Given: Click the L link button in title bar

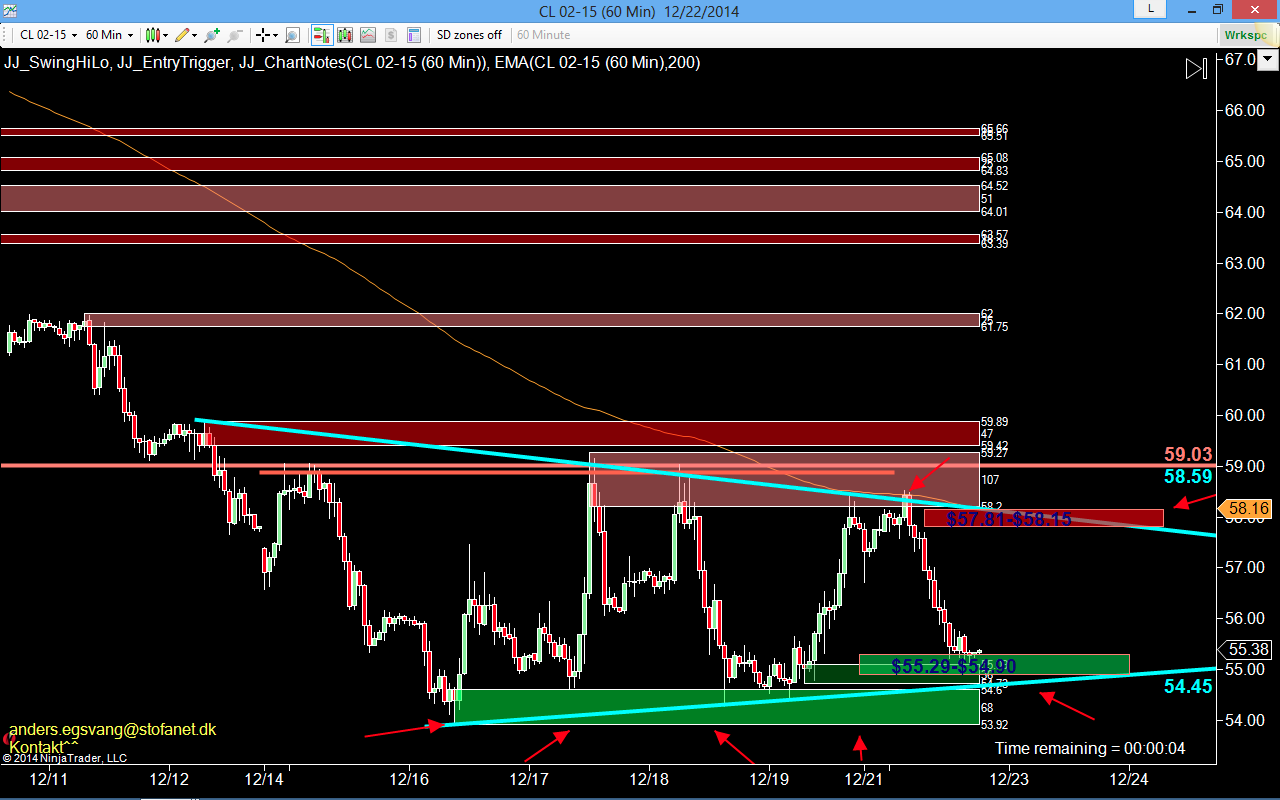Looking at the screenshot, I should pyautogui.click(x=1150, y=9).
